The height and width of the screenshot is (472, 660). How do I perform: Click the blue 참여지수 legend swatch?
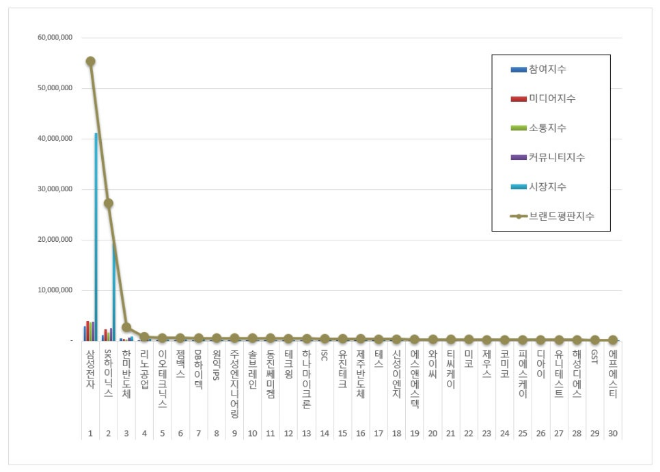tap(519, 69)
